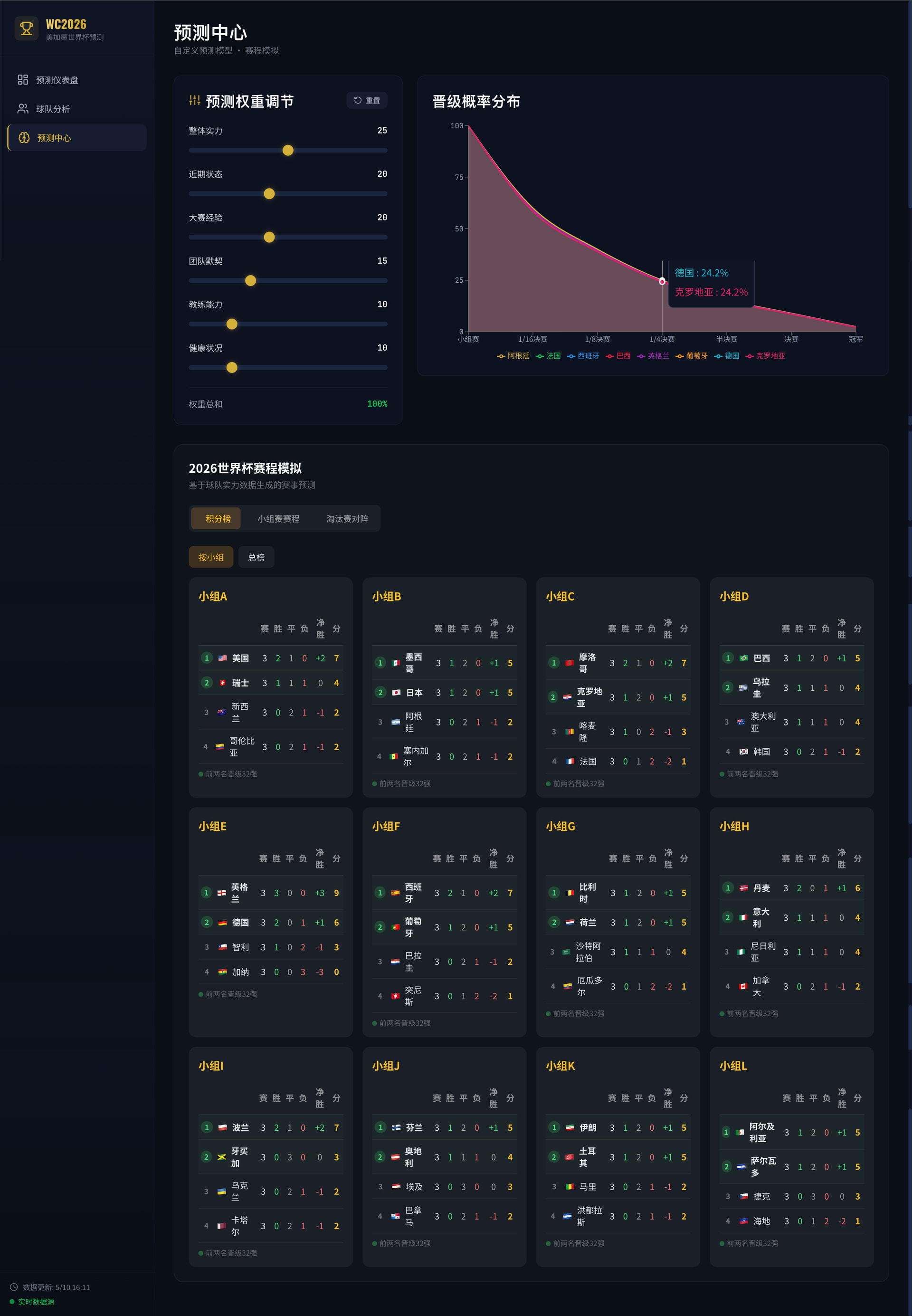The image size is (912, 1316).
Task: Click the 重置 reset button
Action: (x=367, y=101)
